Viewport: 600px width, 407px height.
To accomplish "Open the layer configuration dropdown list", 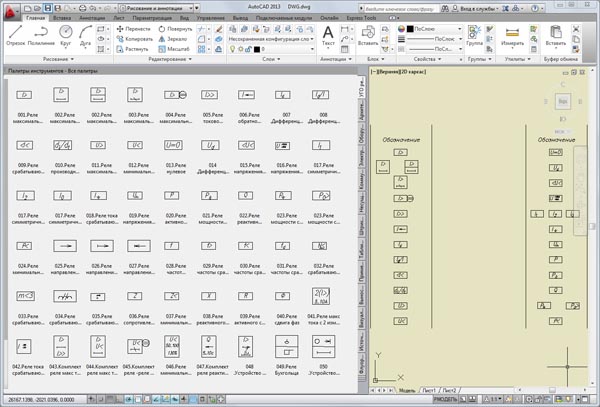I will tap(268, 38).
